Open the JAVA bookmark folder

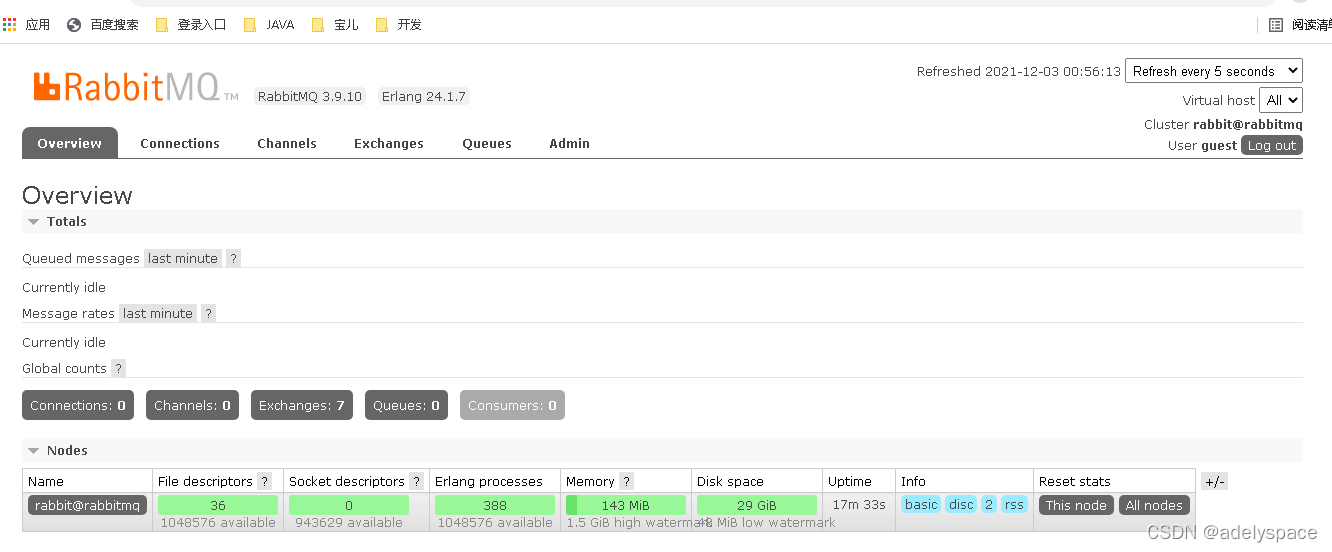(x=269, y=25)
